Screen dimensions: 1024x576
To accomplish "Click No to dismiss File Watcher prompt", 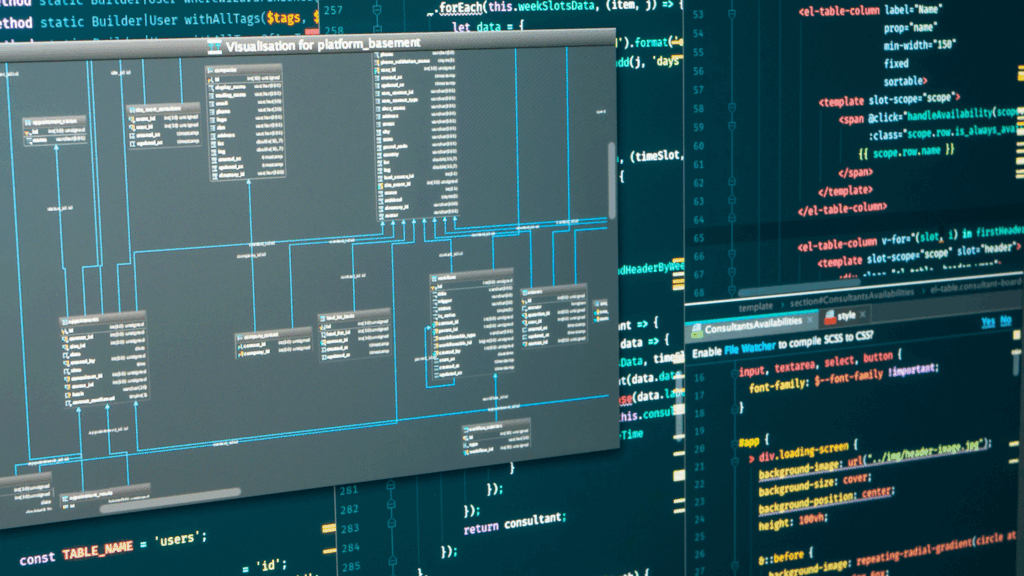I will (1006, 320).
